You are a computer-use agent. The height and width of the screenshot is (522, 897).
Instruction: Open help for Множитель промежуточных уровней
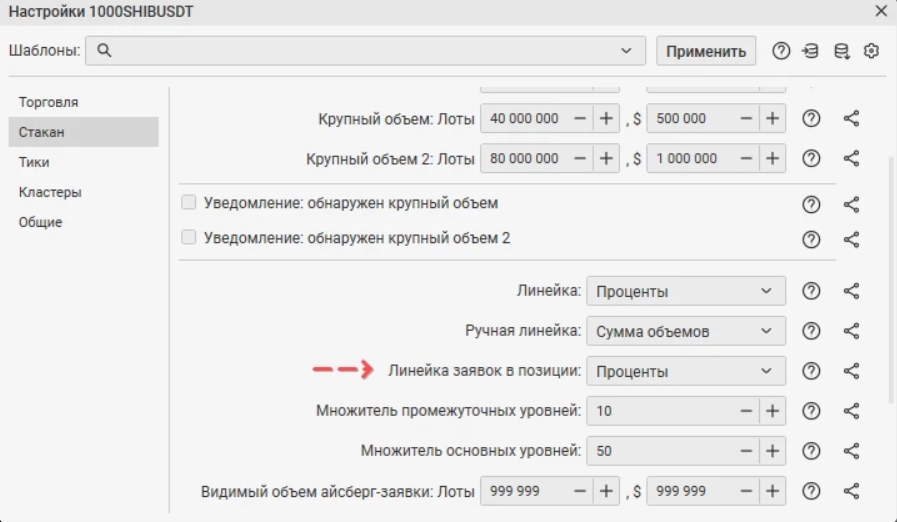coord(811,411)
